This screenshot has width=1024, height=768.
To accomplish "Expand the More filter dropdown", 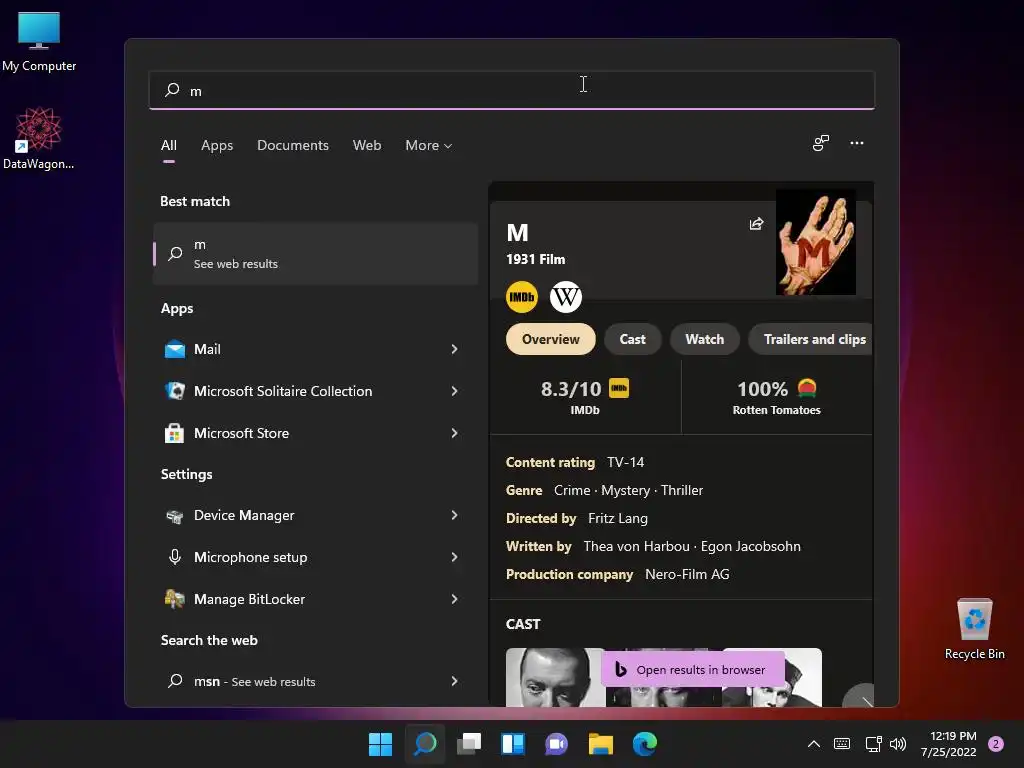I will coord(428,146).
